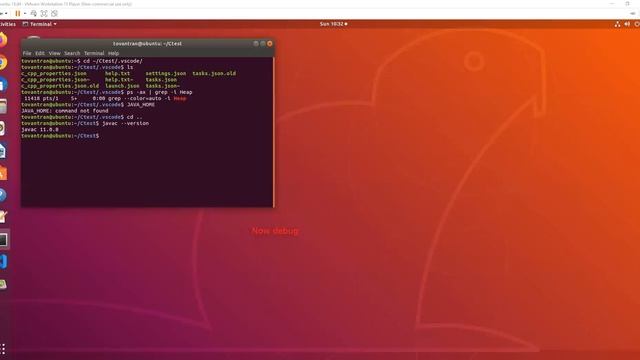Viewport: 640px width, 360px height.
Task: Open the File menu in Terminal
Action: point(27,53)
